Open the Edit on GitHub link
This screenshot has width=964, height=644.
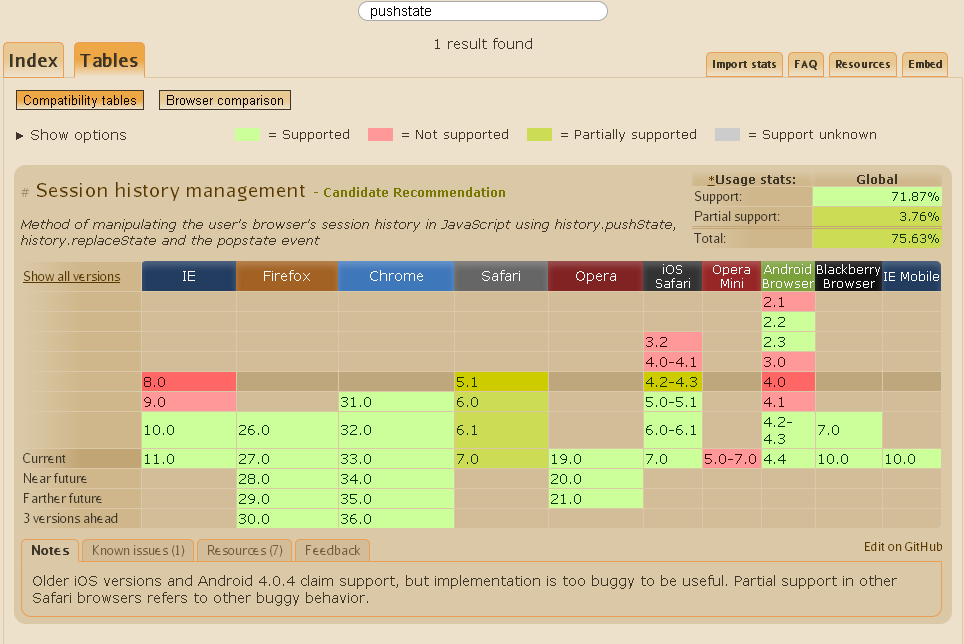pyautogui.click(x=903, y=547)
